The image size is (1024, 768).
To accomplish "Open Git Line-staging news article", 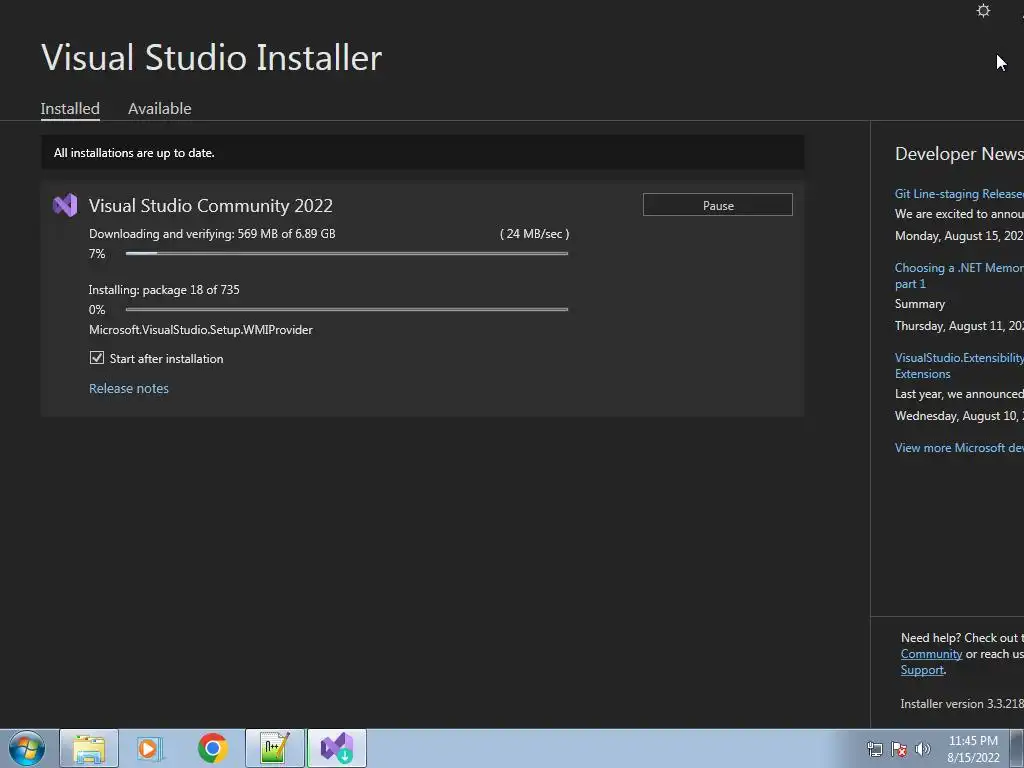I will [x=959, y=194].
